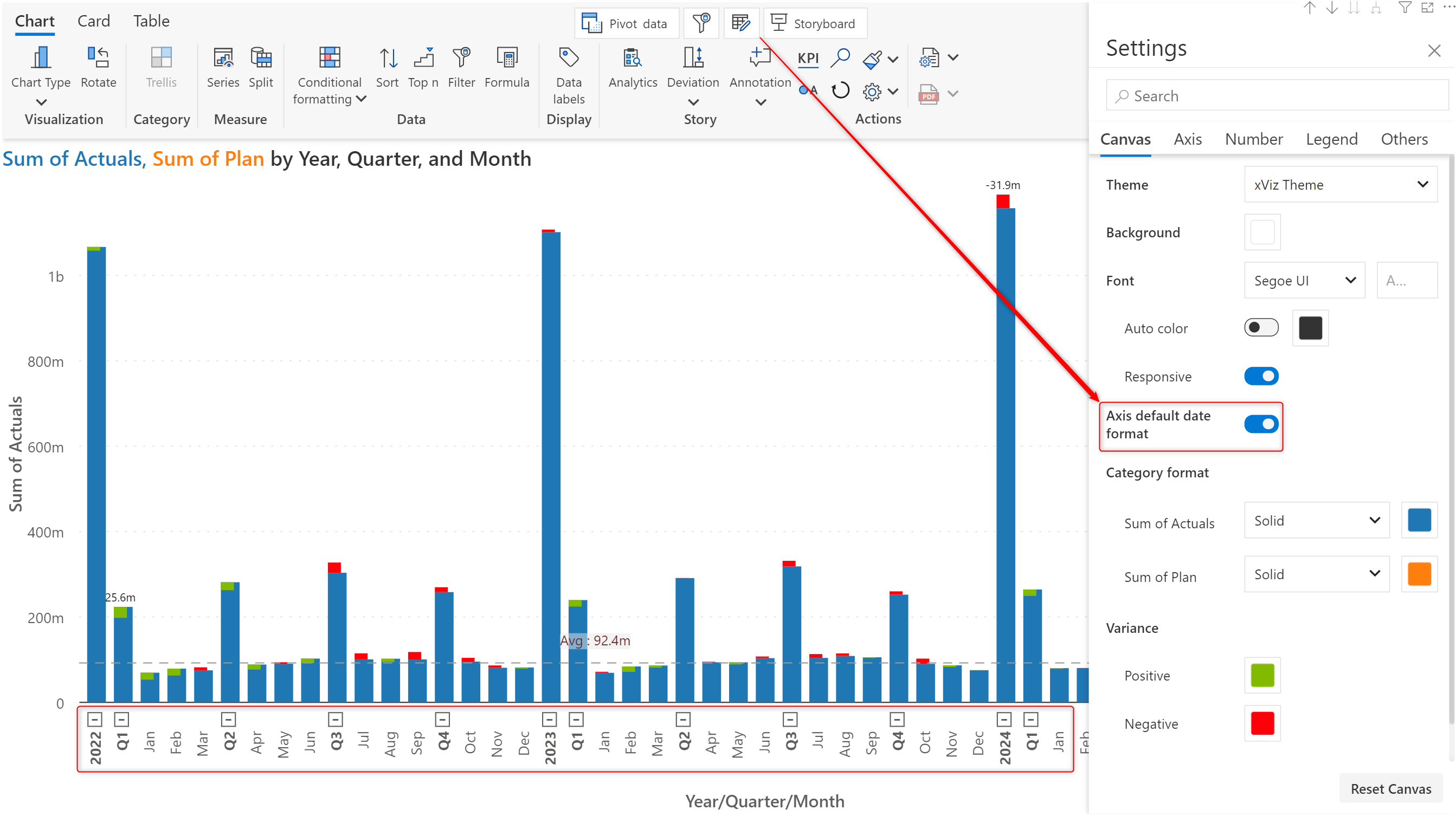Open Sum of Plan Solid style dropdown
This screenshot has height=816, width=1456.
[x=1316, y=574]
